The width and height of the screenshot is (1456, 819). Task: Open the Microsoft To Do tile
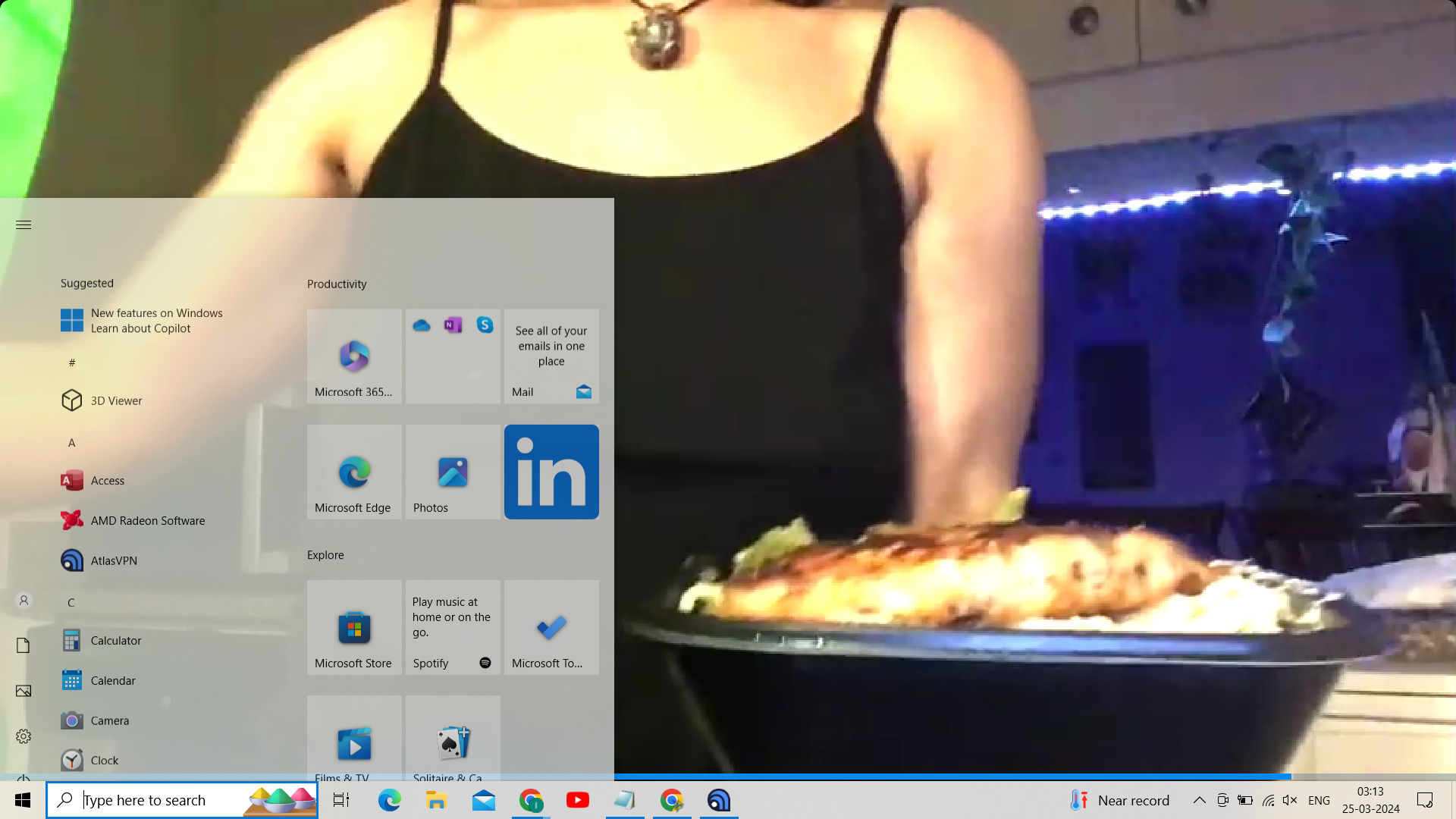[551, 627]
